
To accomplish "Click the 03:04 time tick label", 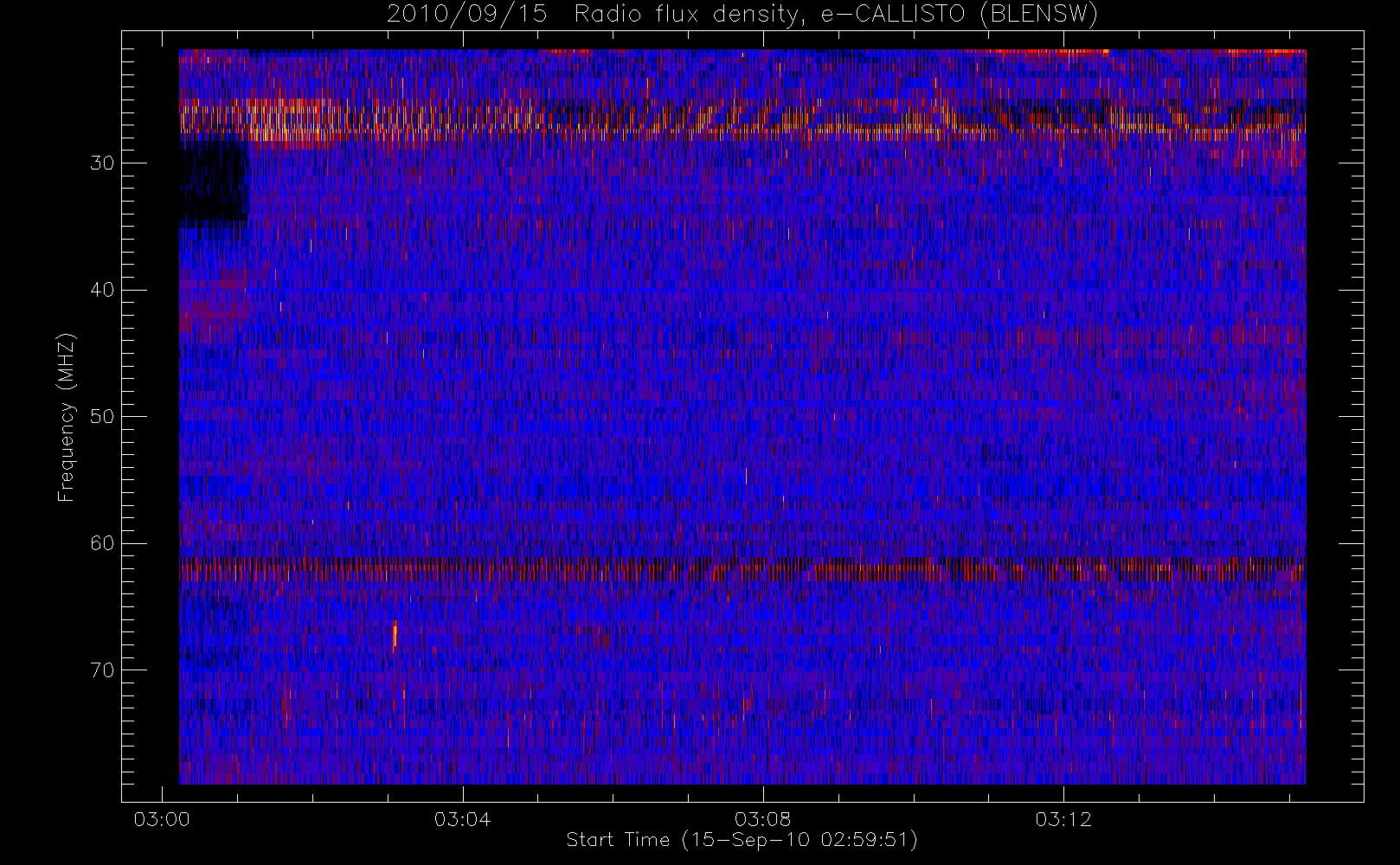I will click(462, 819).
